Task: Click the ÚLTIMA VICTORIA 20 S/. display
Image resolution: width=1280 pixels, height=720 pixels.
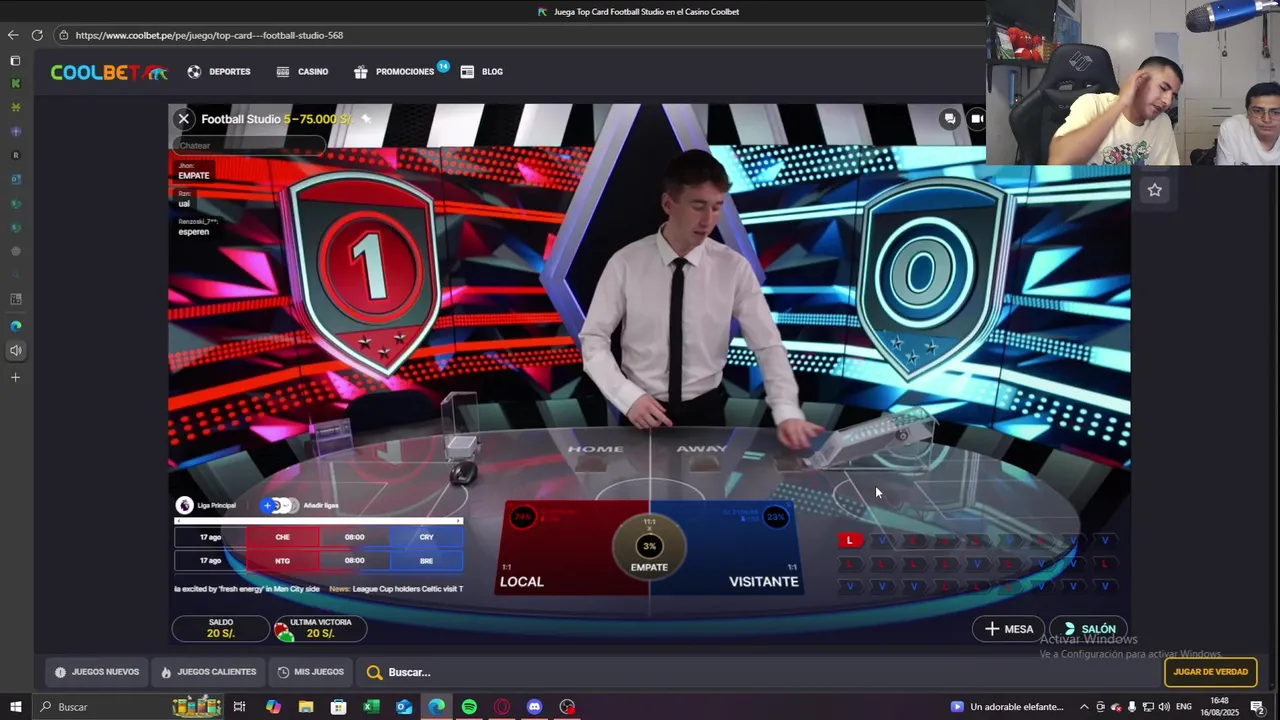Action: tap(320, 628)
